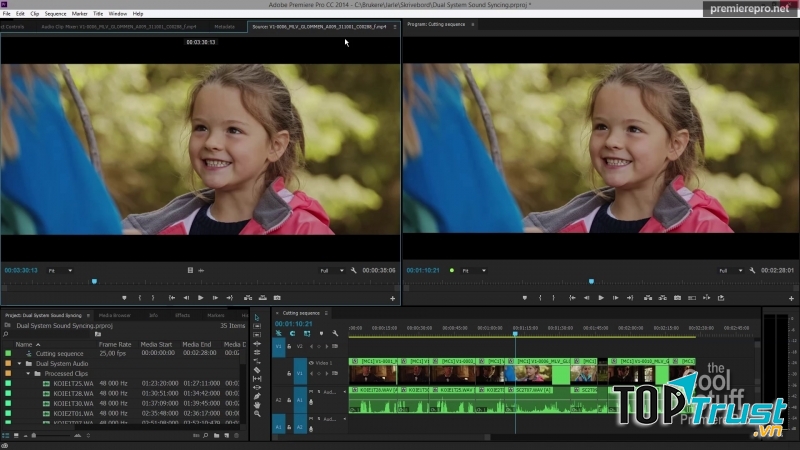
Task: Toggle Linked Selection in timeline
Action: [x=307, y=333]
